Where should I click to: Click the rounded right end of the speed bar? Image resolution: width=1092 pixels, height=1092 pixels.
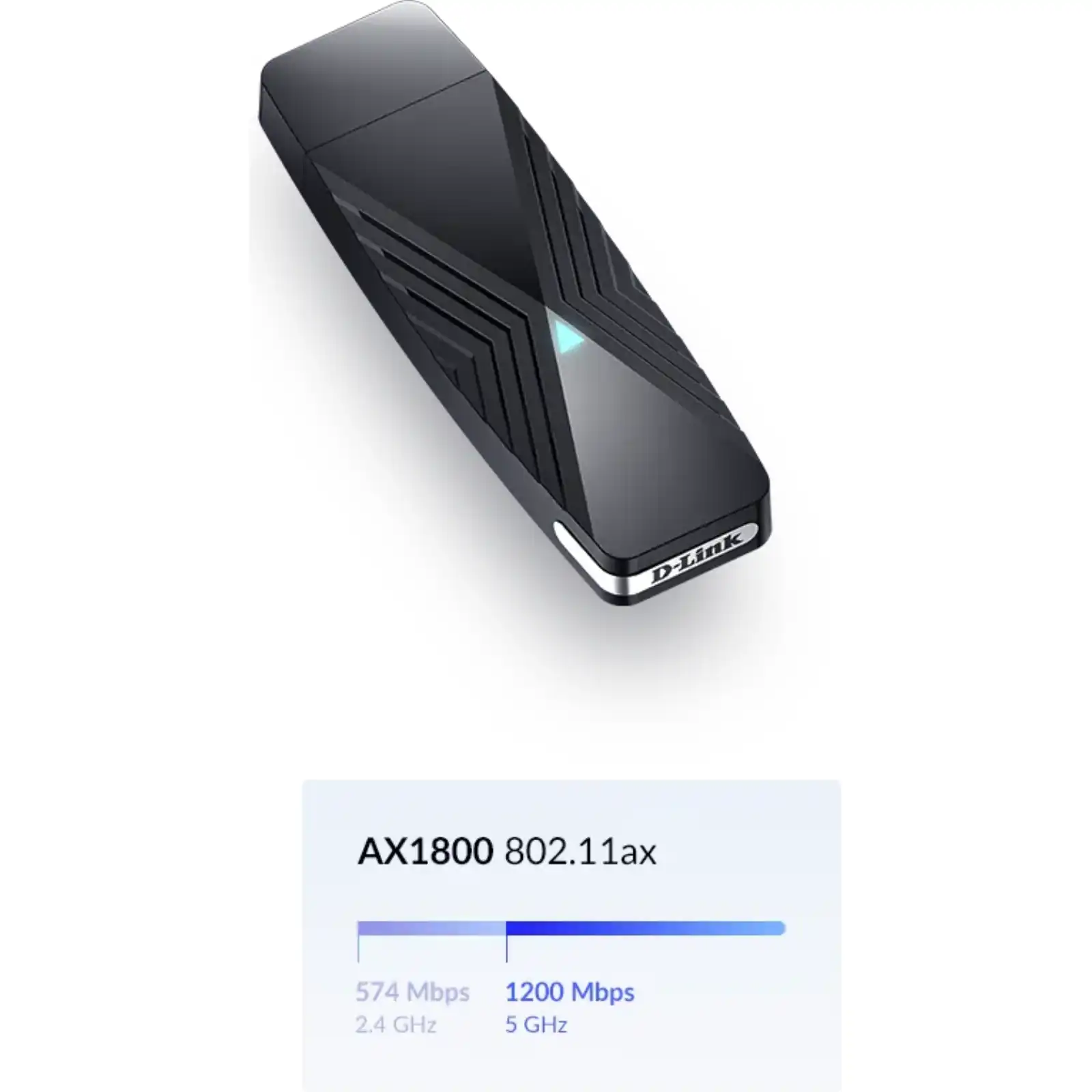click(x=778, y=928)
